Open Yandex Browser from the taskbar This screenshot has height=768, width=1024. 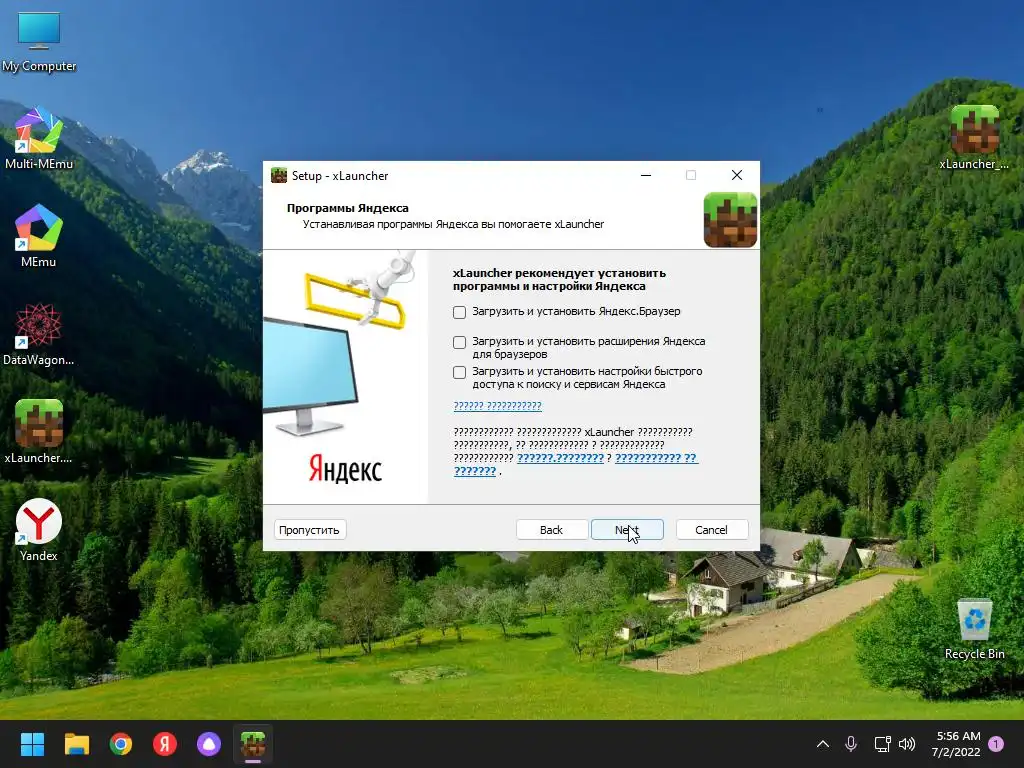click(x=165, y=744)
